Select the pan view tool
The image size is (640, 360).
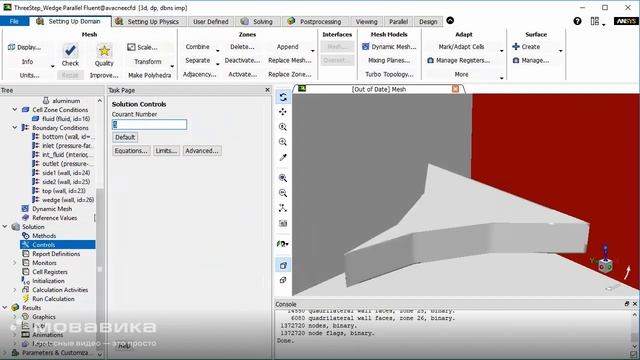tap(283, 112)
